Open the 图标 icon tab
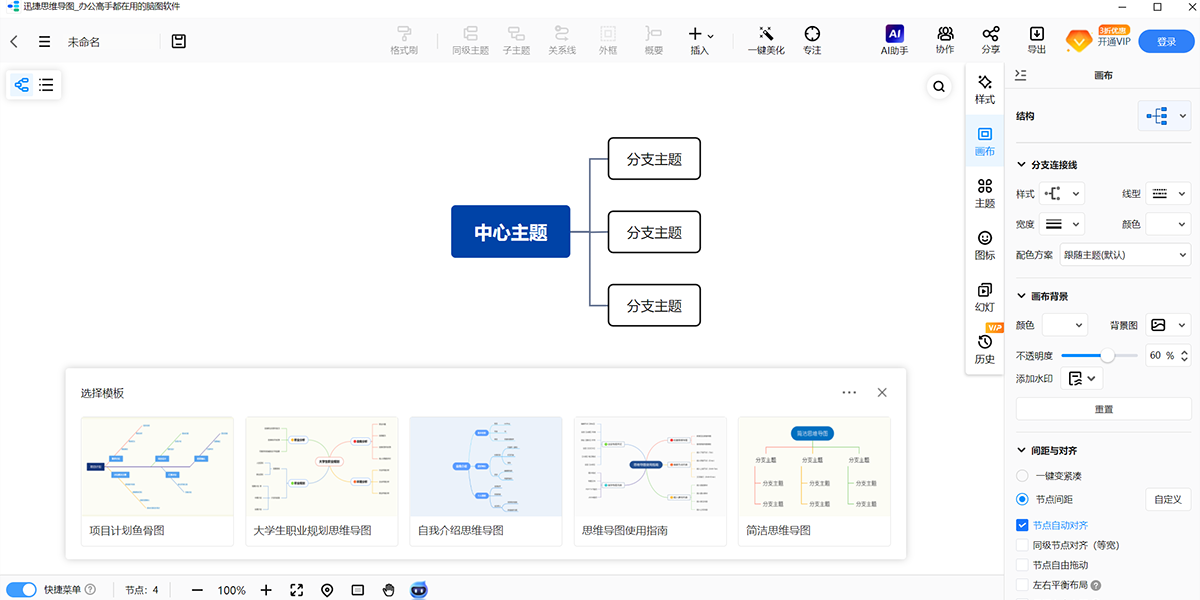 click(x=985, y=245)
